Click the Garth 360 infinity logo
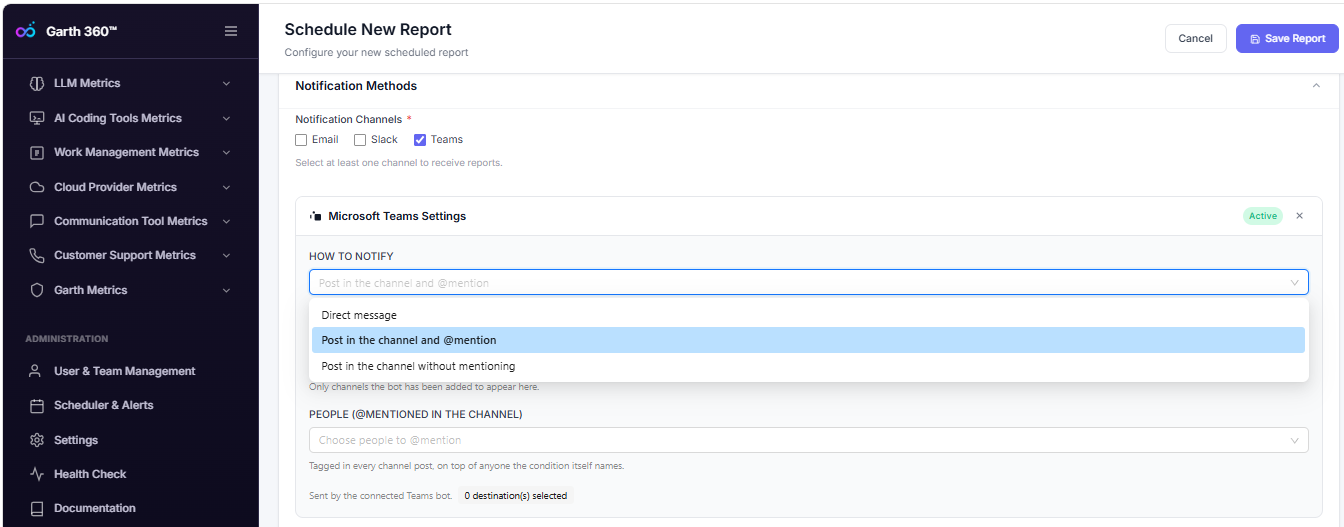 pyautogui.click(x=26, y=31)
